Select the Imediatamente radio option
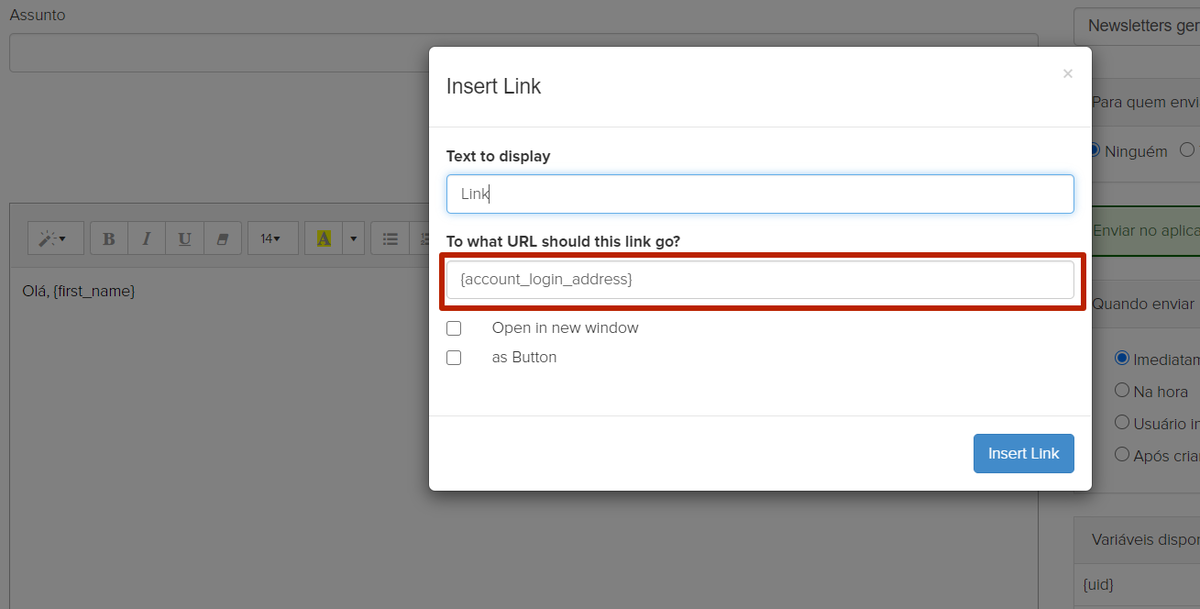 coord(1122,358)
